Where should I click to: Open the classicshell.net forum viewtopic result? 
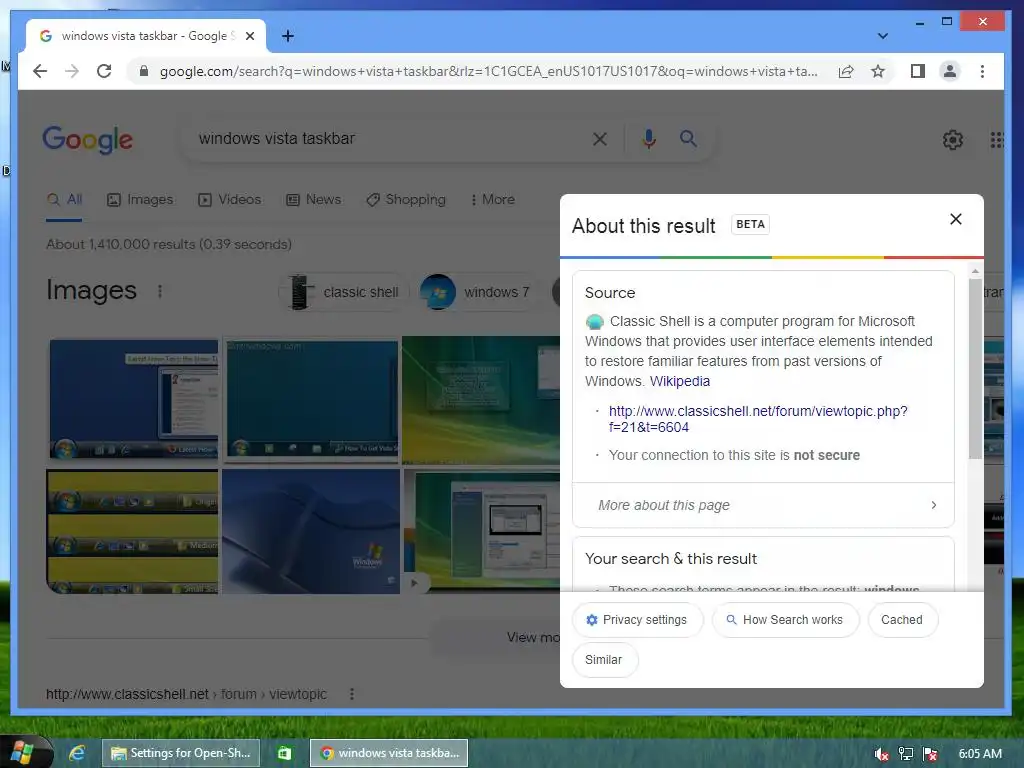click(186, 694)
